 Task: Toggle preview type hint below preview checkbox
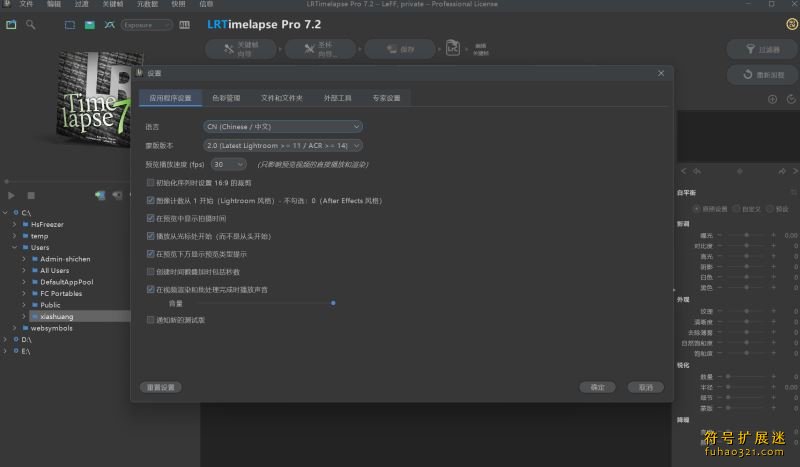pos(150,254)
